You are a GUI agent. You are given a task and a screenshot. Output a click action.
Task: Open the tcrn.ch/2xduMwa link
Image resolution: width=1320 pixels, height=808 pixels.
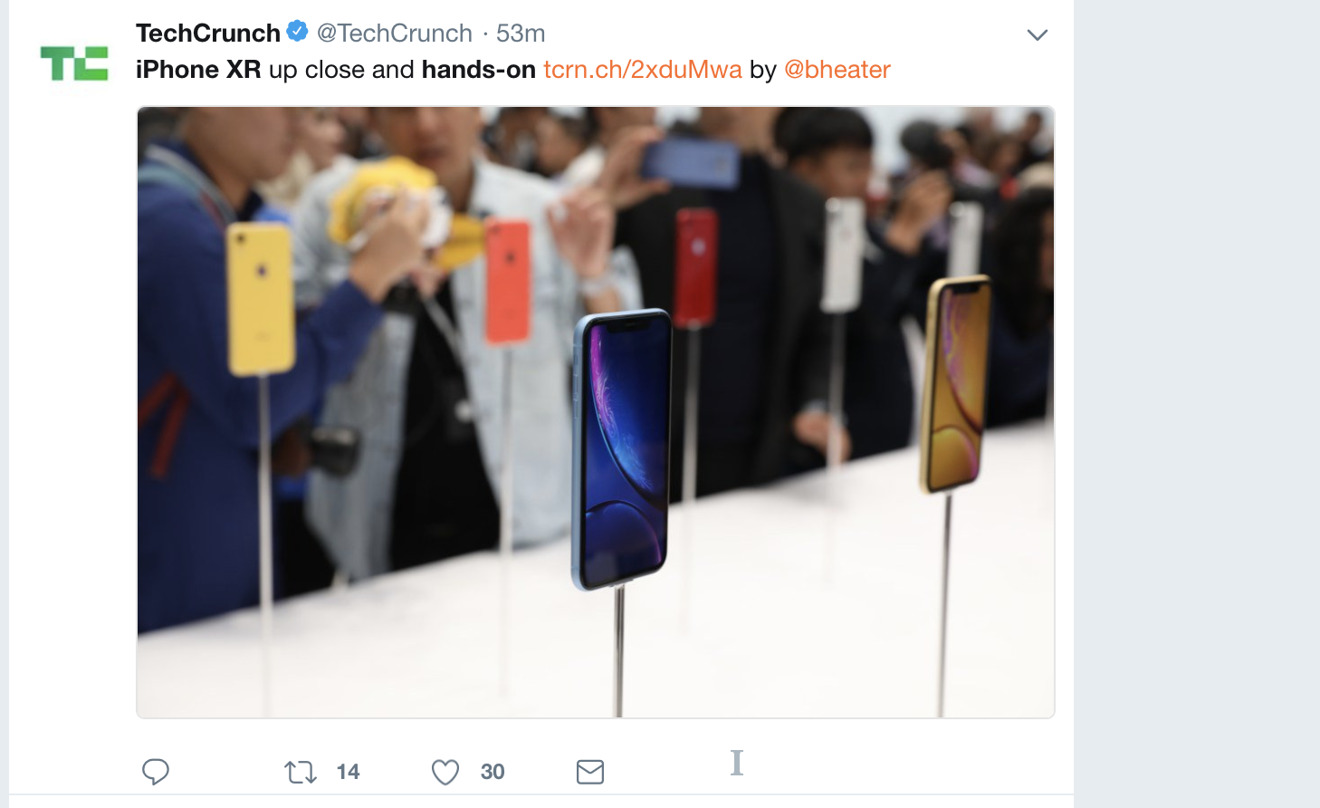coord(642,69)
